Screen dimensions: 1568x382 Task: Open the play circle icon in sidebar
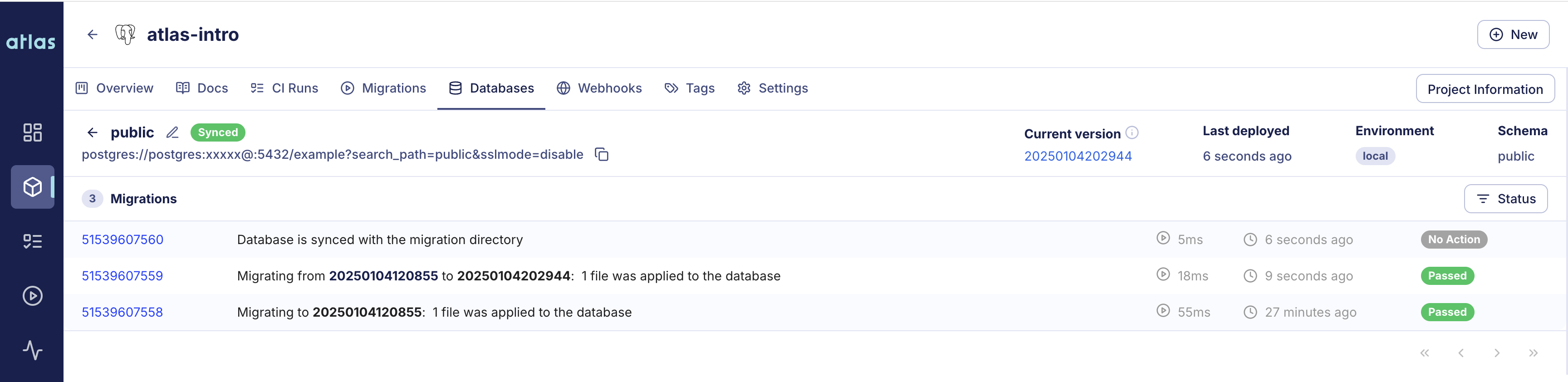click(x=32, y=296)
